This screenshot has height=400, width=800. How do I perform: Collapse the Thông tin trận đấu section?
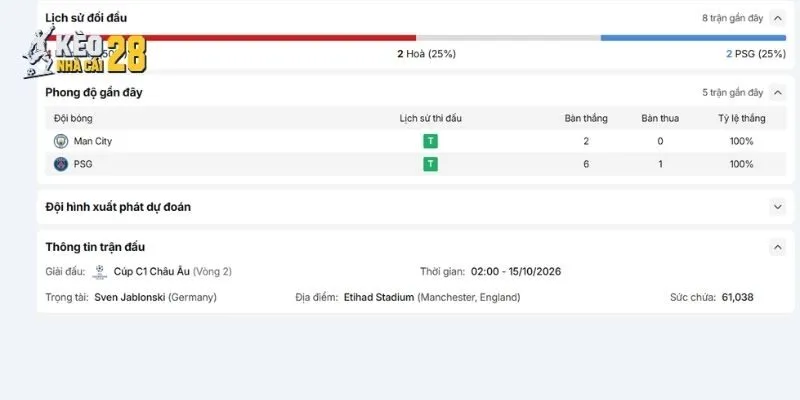click(777, 247)
